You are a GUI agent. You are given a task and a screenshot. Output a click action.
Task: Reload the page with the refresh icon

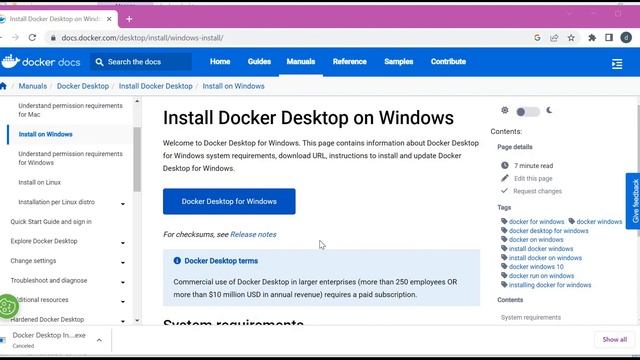pos(32,38)
